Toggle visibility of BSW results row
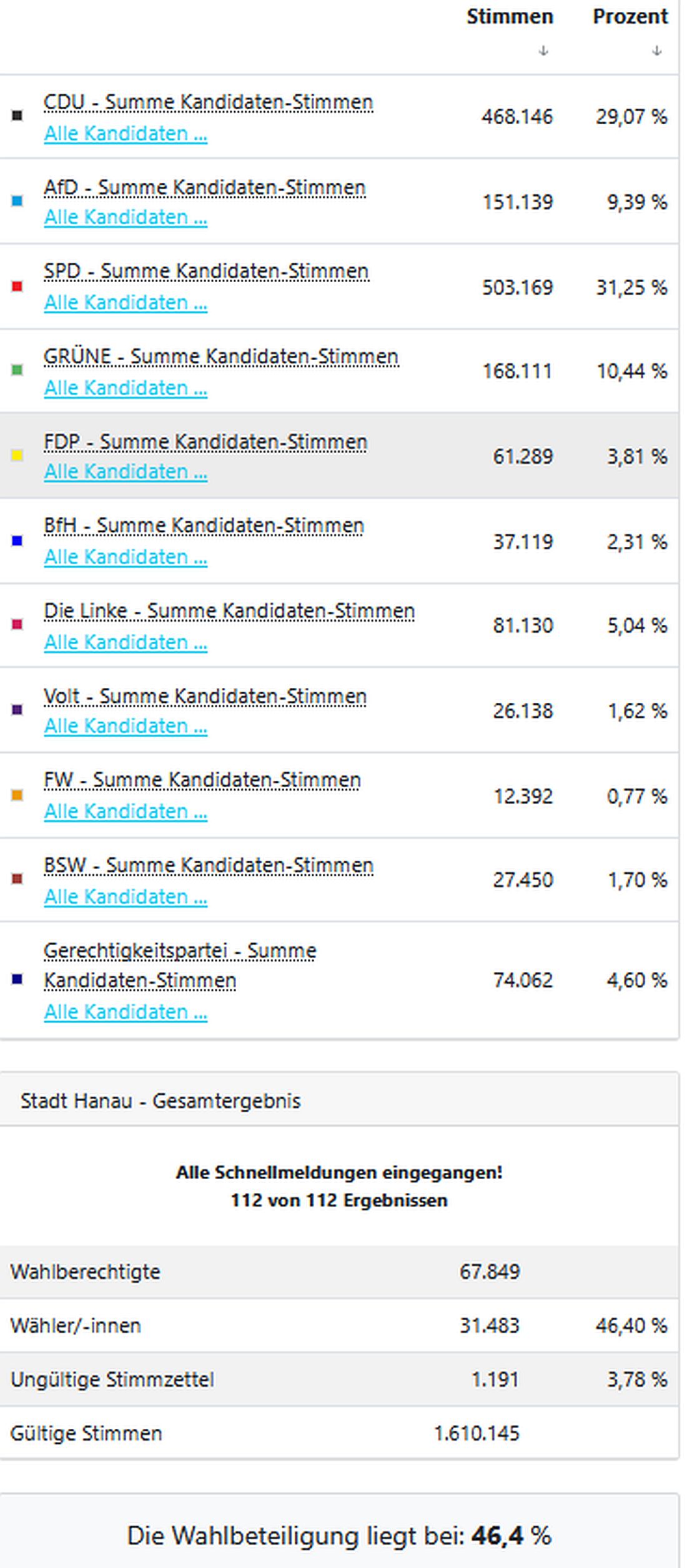This screenshot has height=1568, width=687. [208, 865]
